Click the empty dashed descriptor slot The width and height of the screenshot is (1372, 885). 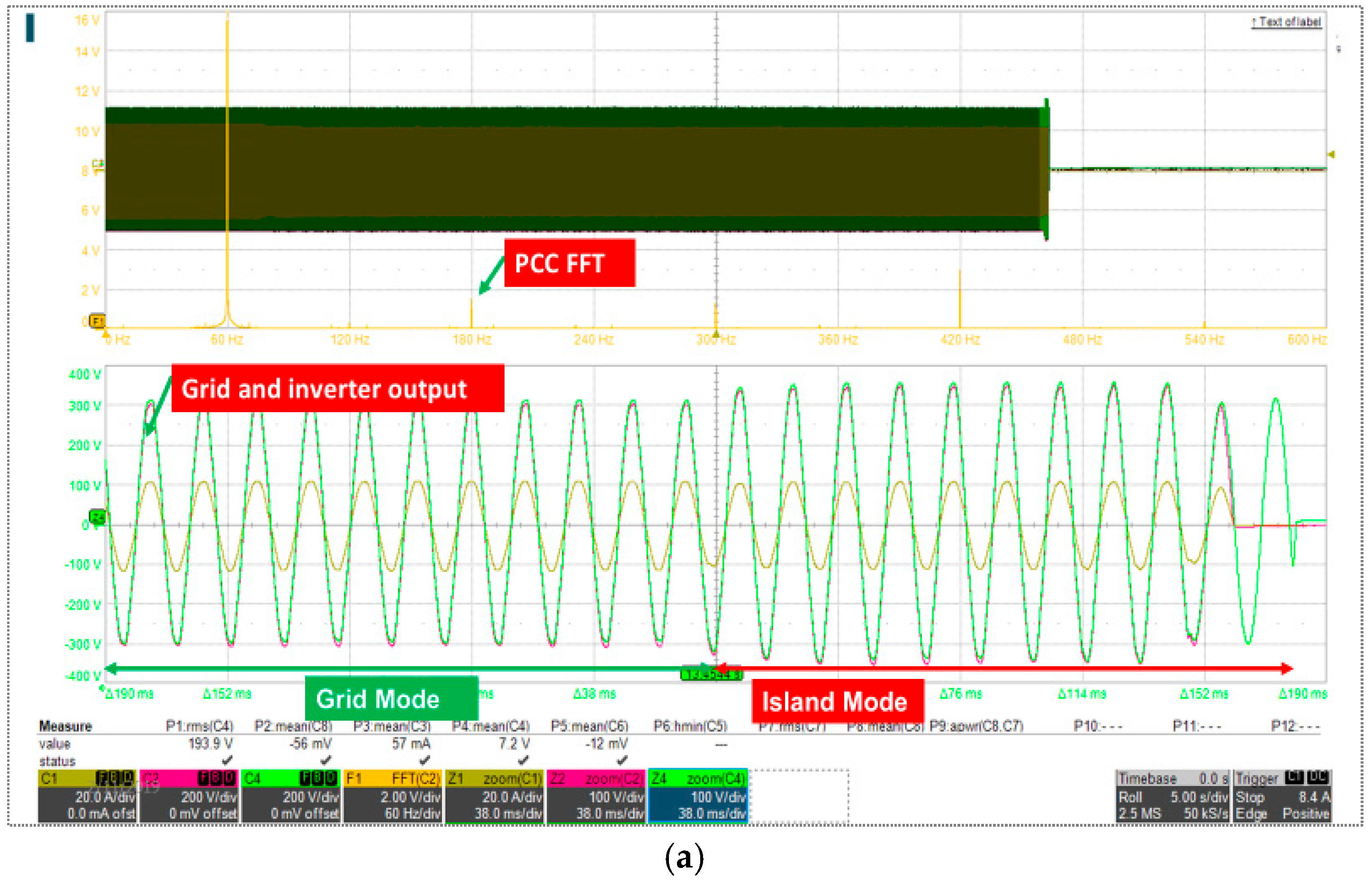tap(799, 796)
